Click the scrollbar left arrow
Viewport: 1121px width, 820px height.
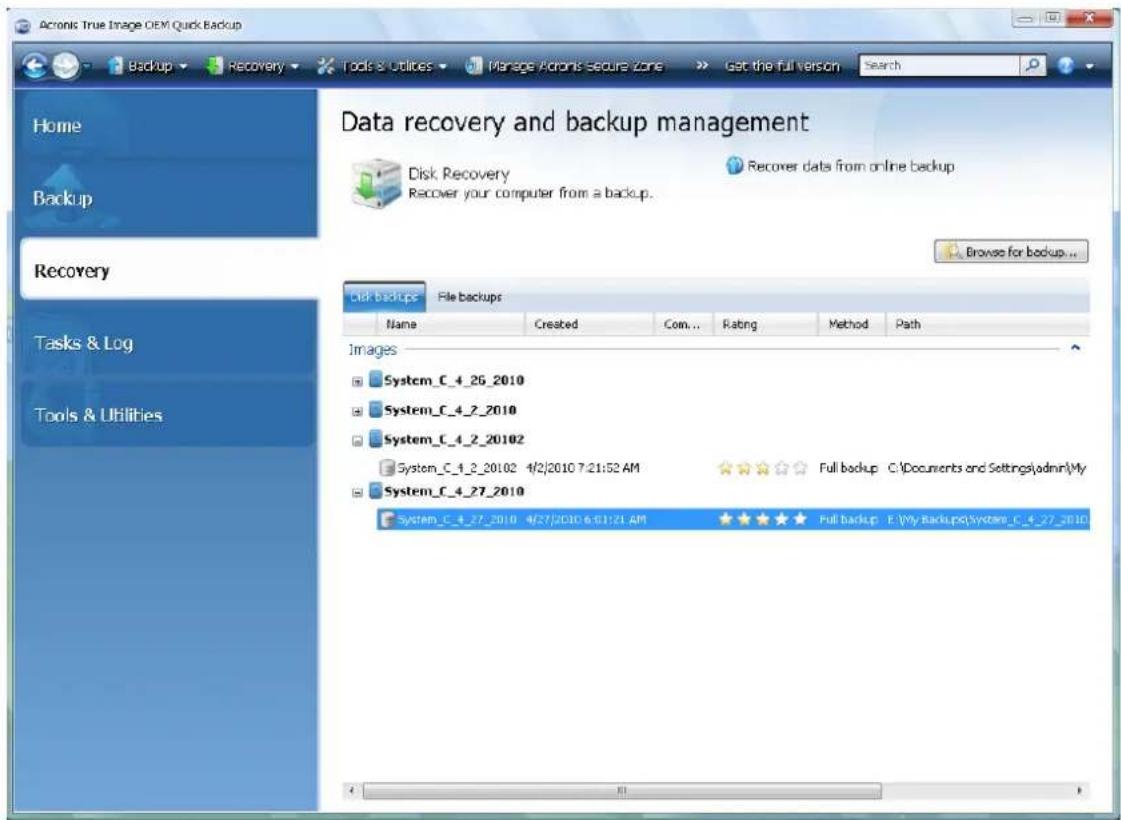pyautogui.click(x=351, y=790)
